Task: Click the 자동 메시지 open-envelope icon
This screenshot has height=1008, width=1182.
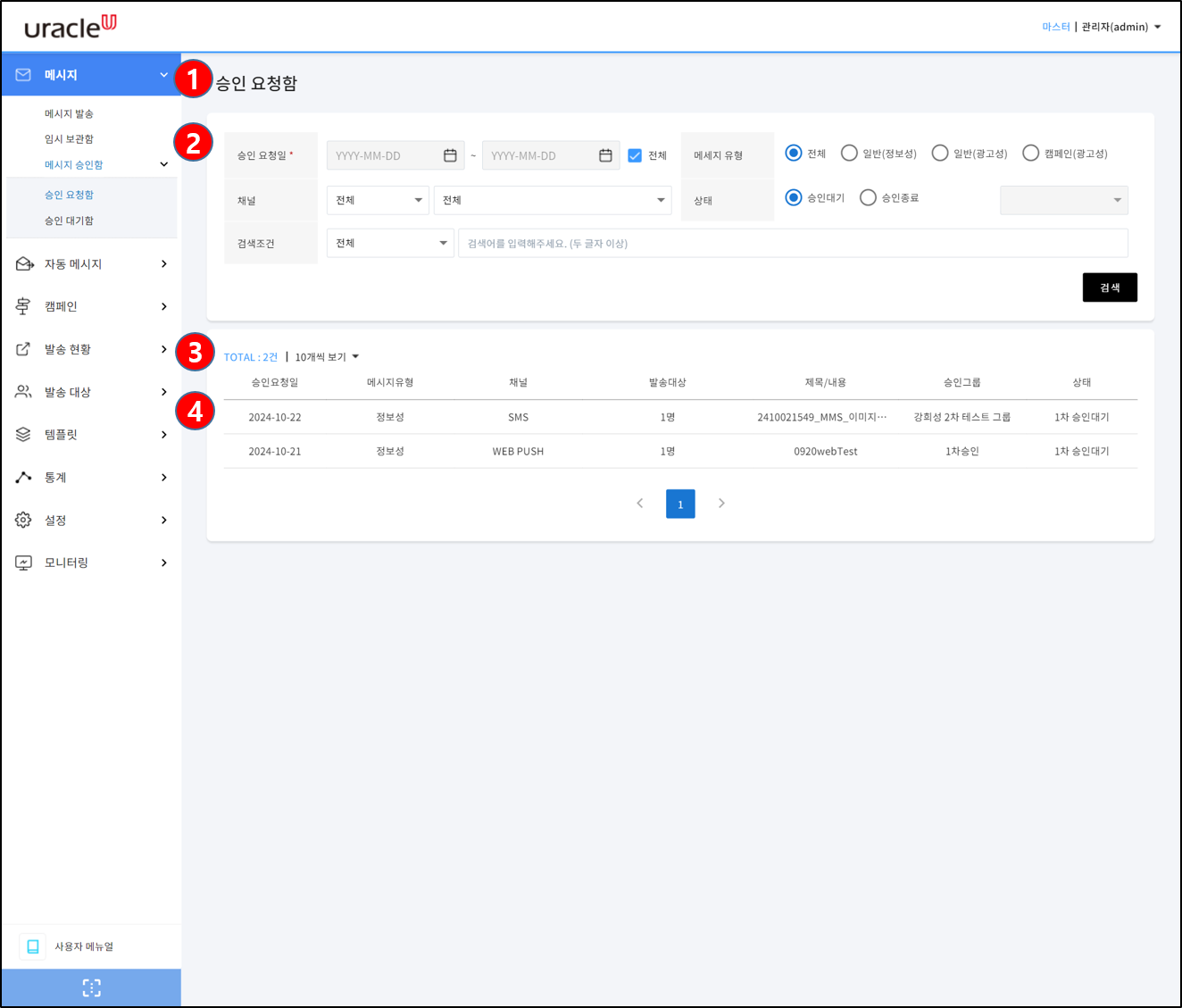Action: 24,264
